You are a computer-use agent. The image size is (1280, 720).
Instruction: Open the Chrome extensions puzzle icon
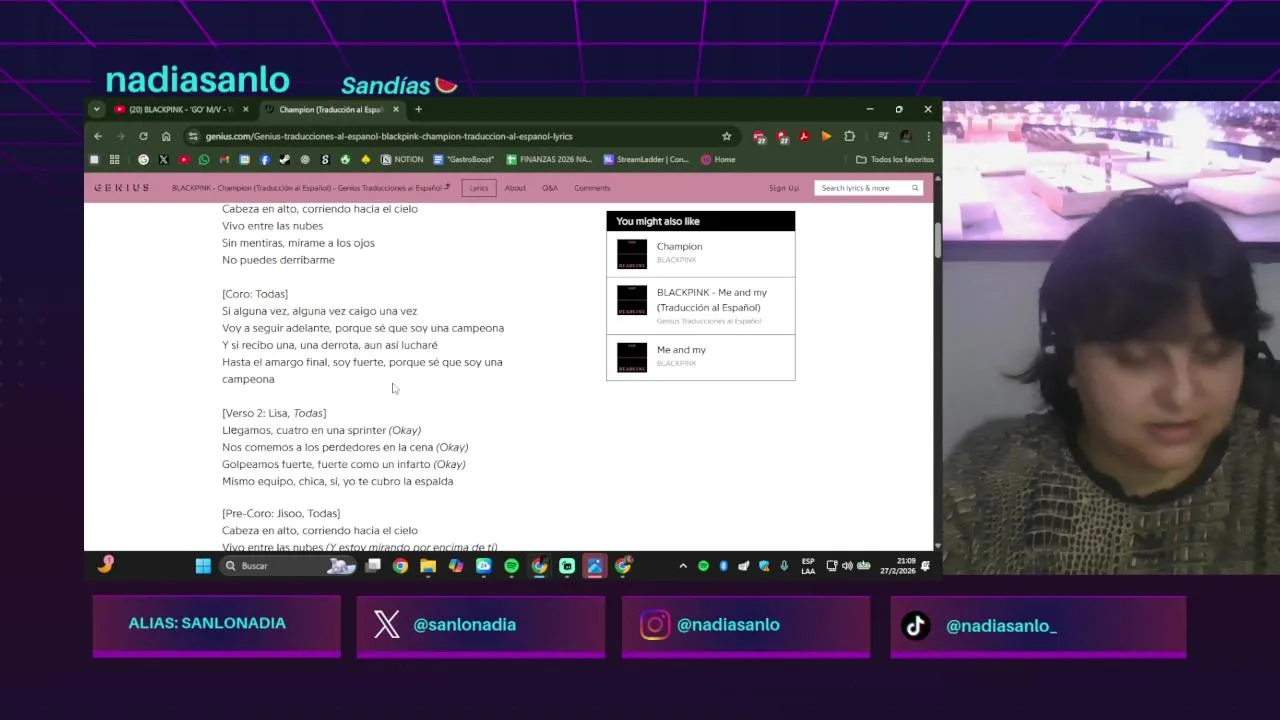click(849, 136)
